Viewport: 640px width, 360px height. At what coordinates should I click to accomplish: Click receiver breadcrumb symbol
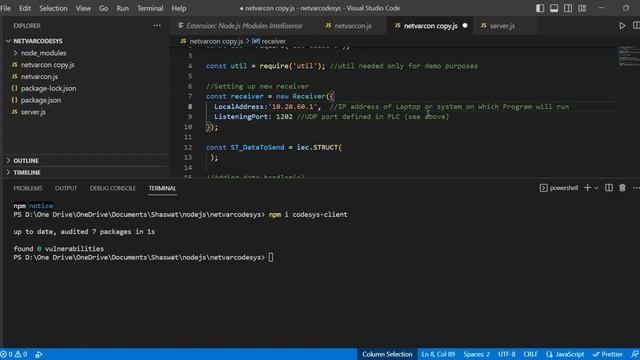pos(269,41)
